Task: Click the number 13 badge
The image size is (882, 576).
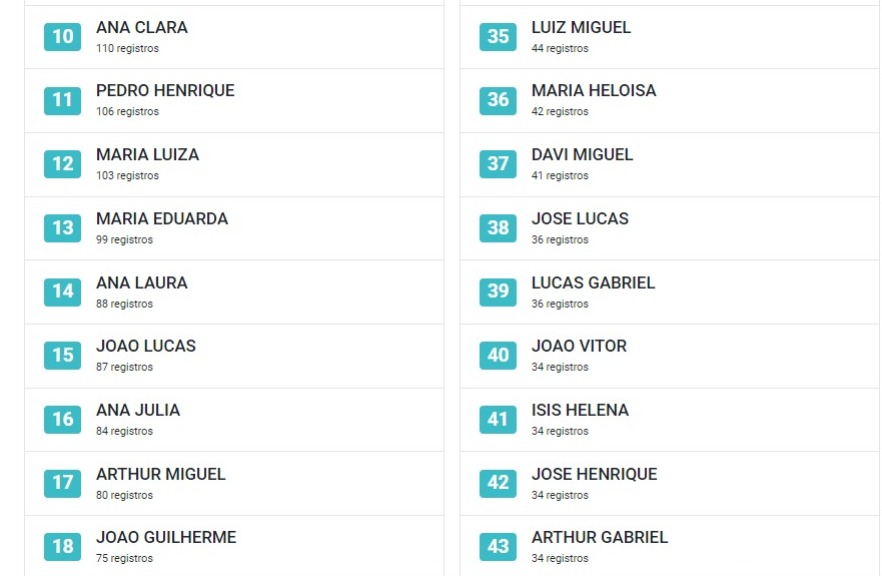Action: click(x=62, y=228)
